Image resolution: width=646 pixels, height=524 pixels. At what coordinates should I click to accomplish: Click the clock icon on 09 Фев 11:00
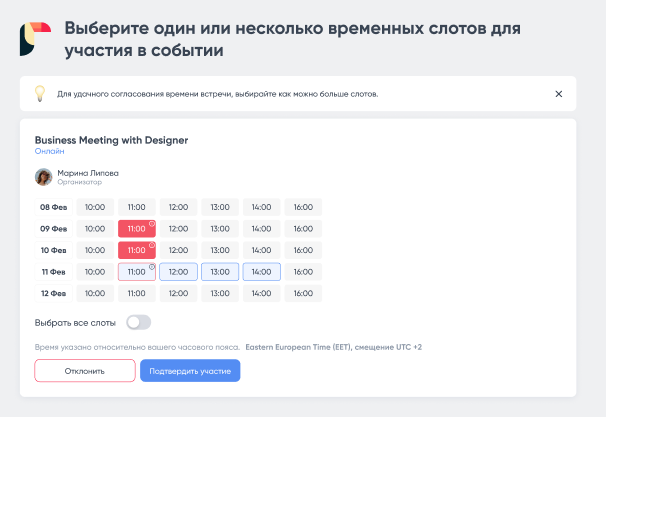tap(152, 224)
